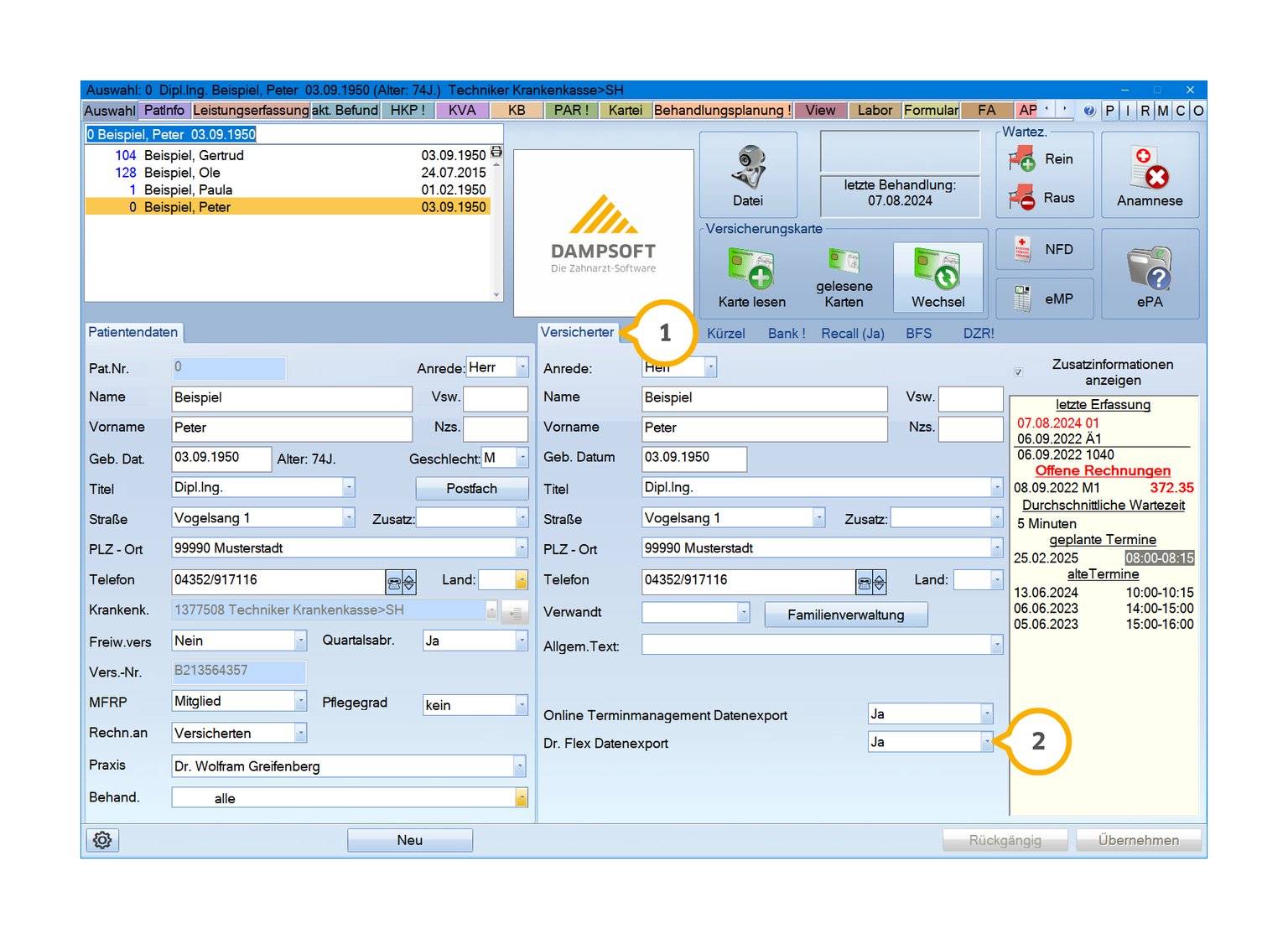Open the Pflegegrad dropdown
Screen dimensions: 1288x939
[x=521, y=705]
